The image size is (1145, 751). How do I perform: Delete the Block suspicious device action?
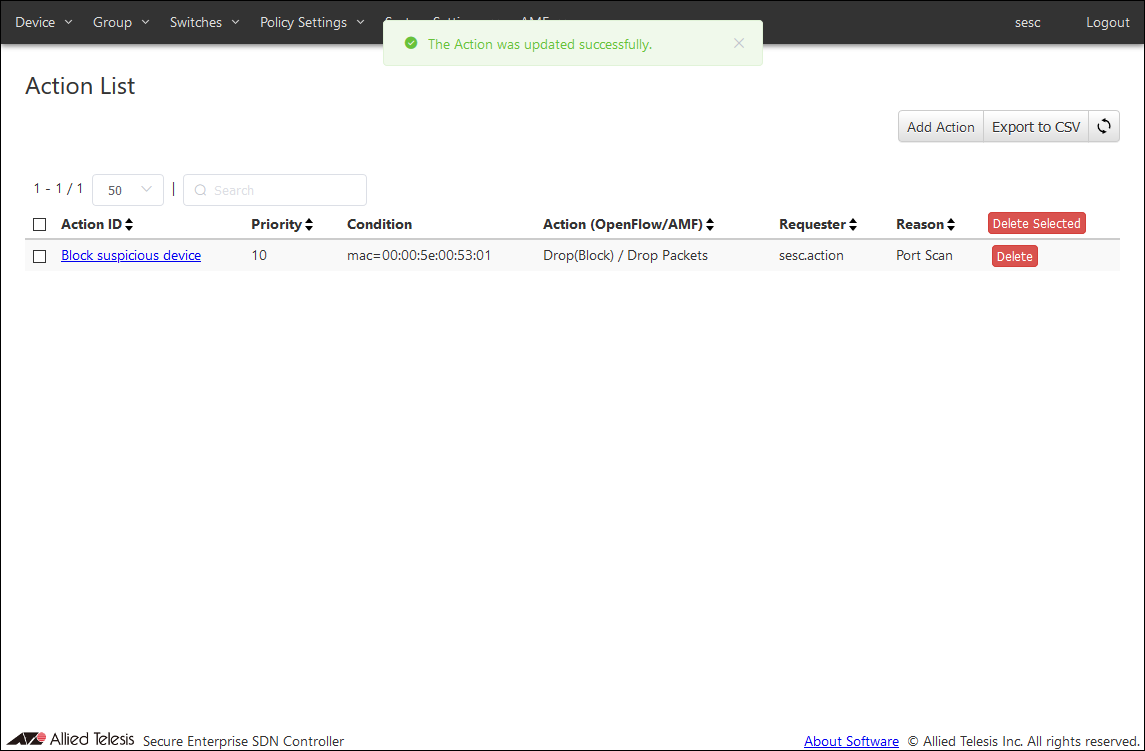point(1014,256)
